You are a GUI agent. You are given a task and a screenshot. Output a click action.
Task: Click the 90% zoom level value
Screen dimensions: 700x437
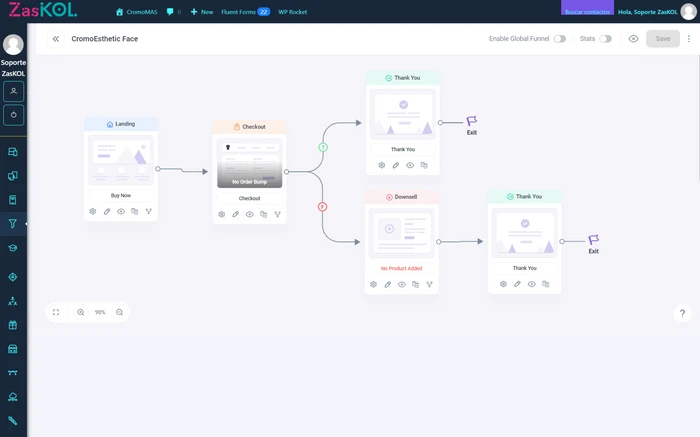[100, 312]
